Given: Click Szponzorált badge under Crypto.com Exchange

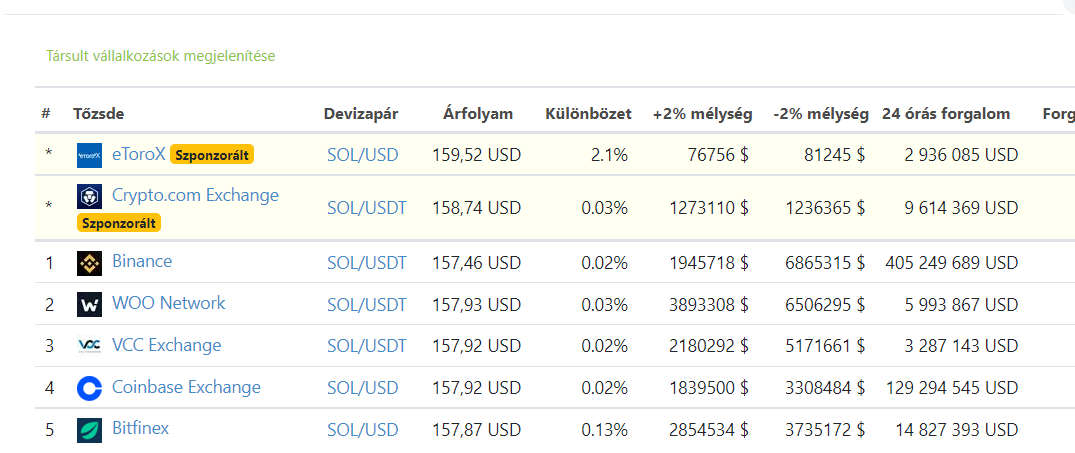Looking at the screenshot, I should 119,223.
